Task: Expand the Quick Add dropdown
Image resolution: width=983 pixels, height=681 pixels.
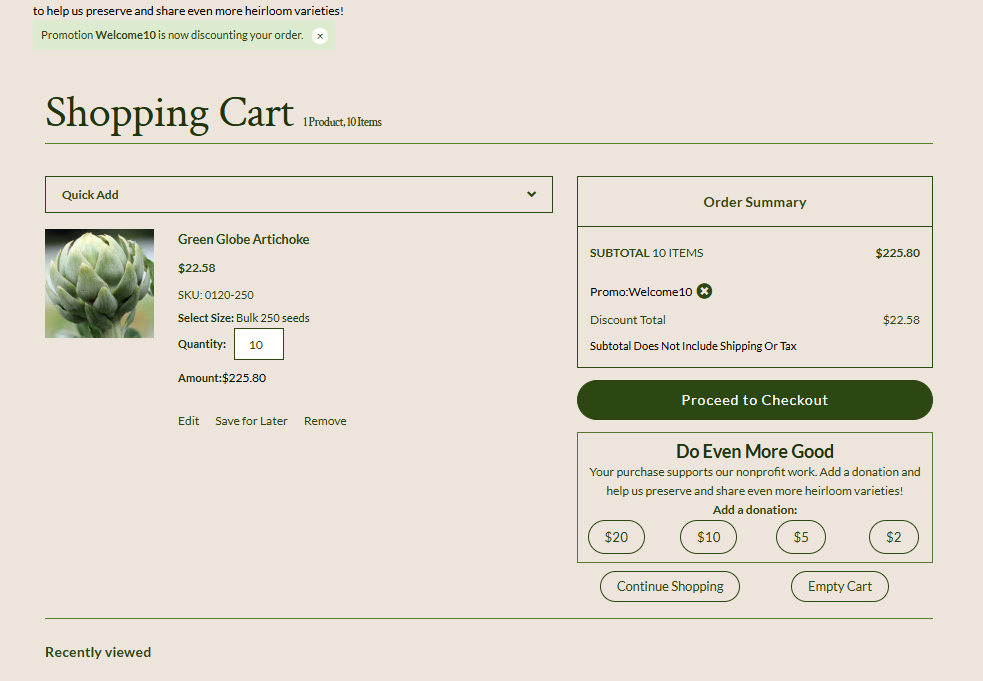Action: tap(298, 195)
